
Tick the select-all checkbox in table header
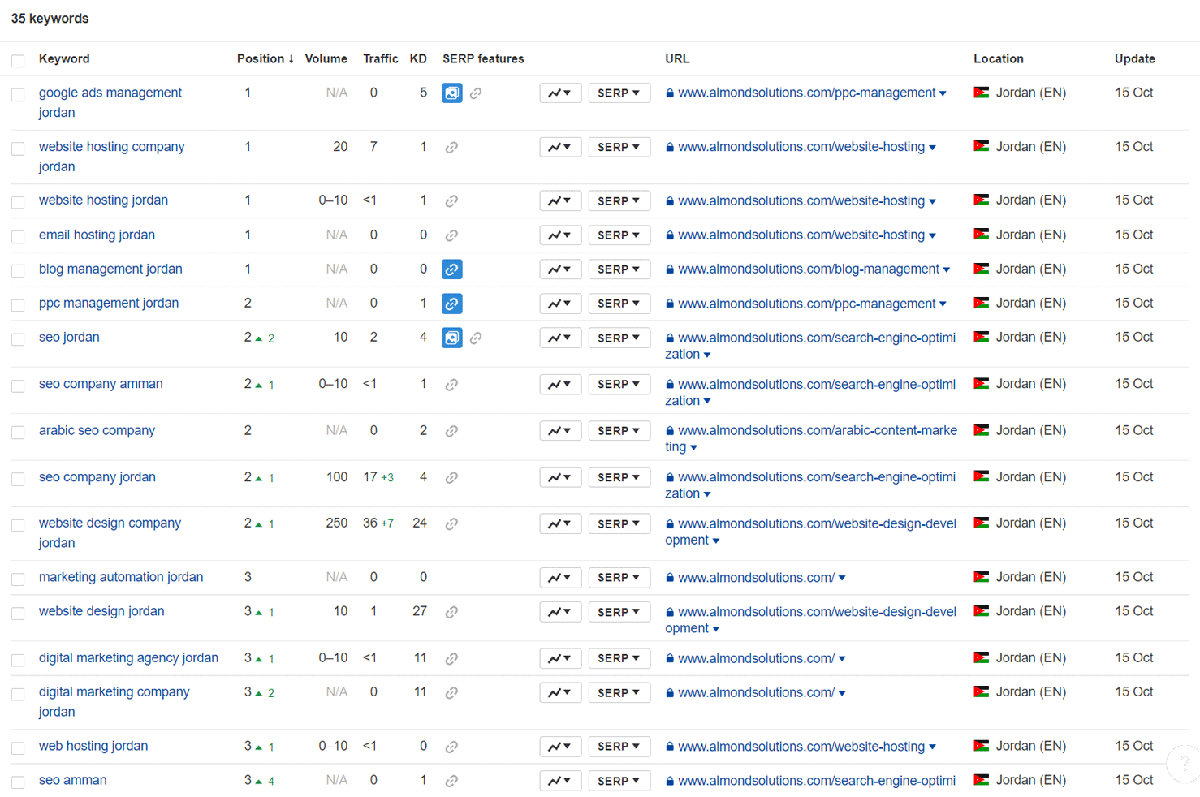pyautogui.click(x=18, y=60)
